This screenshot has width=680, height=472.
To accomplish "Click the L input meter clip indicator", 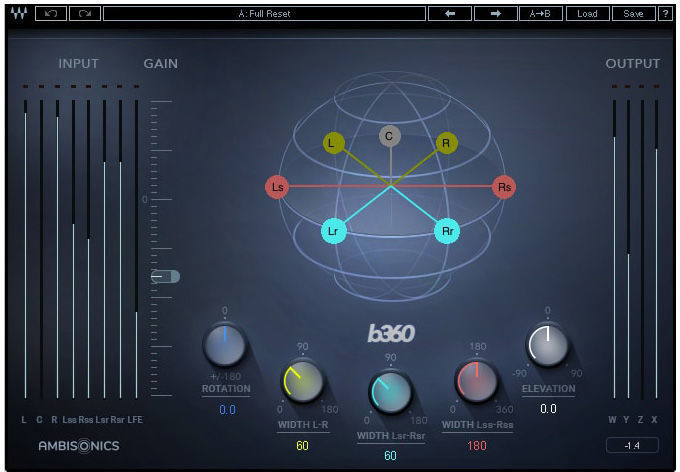I will point(25,86).
